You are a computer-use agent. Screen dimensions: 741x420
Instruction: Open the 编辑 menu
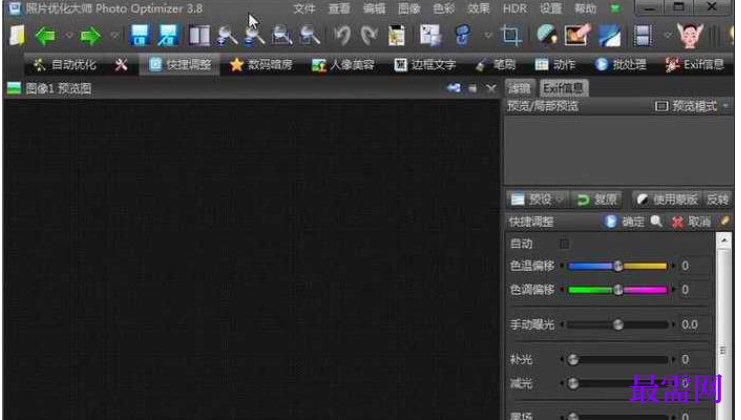coord(374,9)
